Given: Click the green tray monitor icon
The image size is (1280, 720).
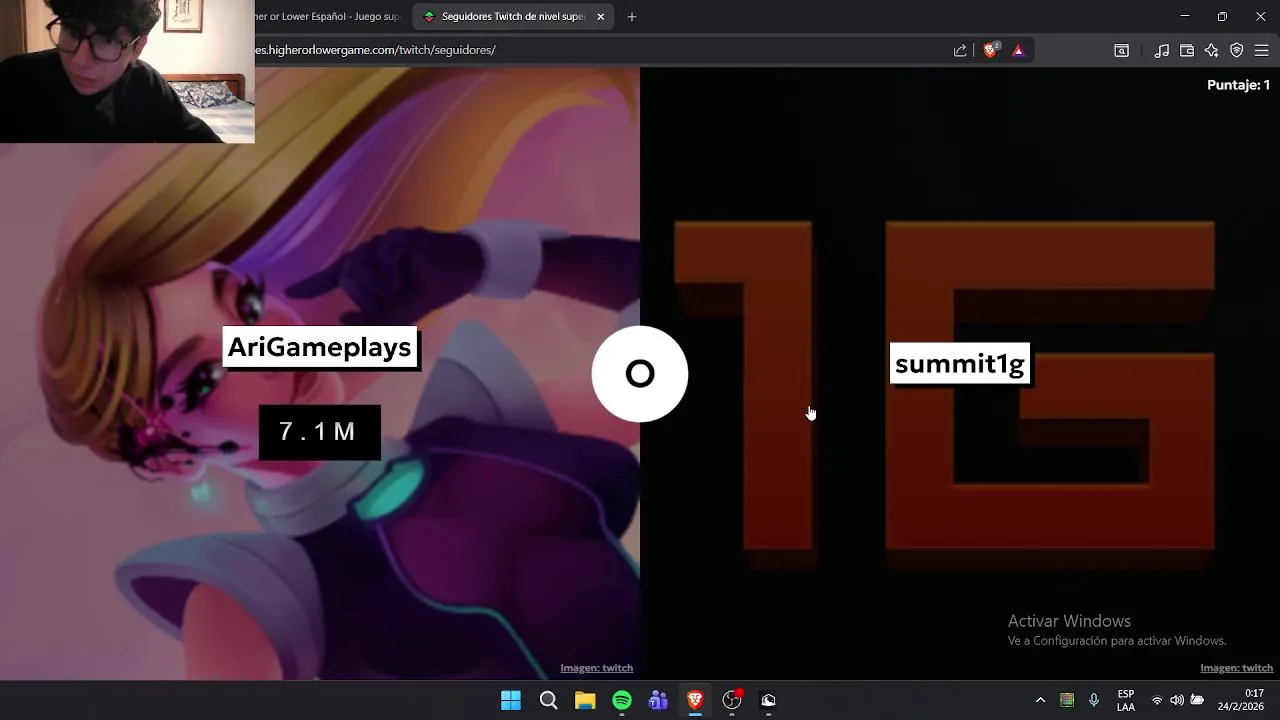Looking at the screenshot, I should tap(1067, 700).
